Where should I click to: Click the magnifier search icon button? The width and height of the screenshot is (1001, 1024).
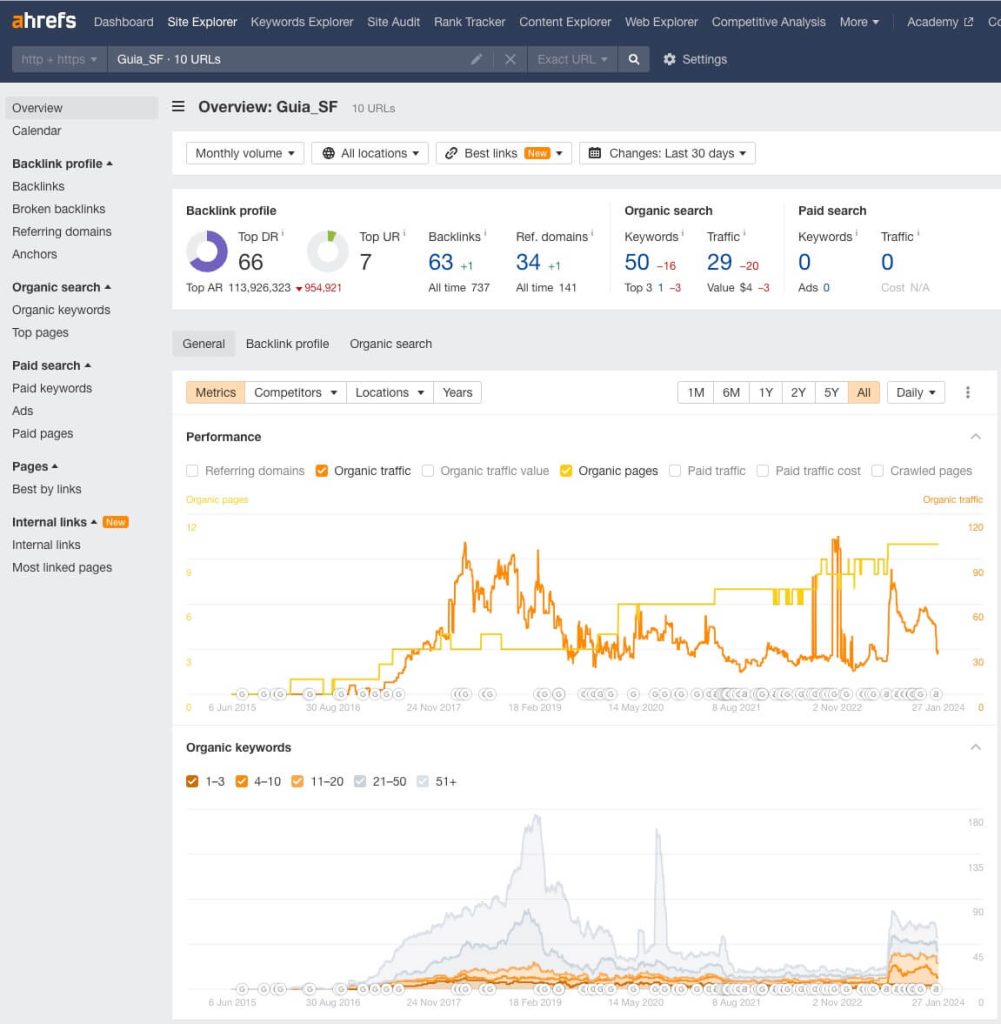[x=633, y=59]
